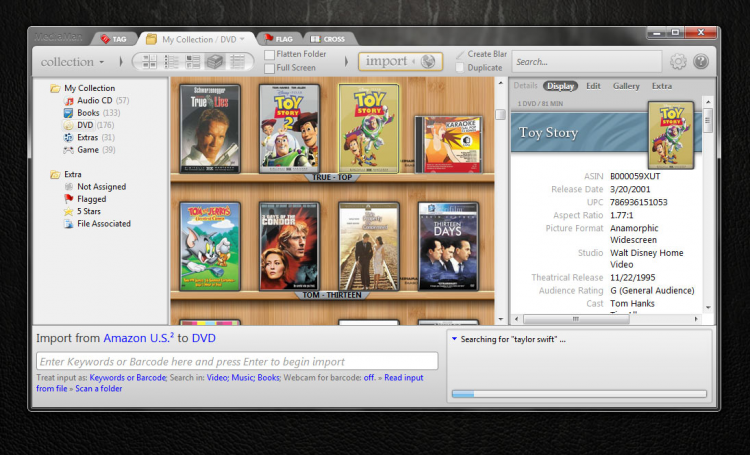Open the TAG tab
The width and height of the screenshot is (750, 455).
tap(114, 39)
